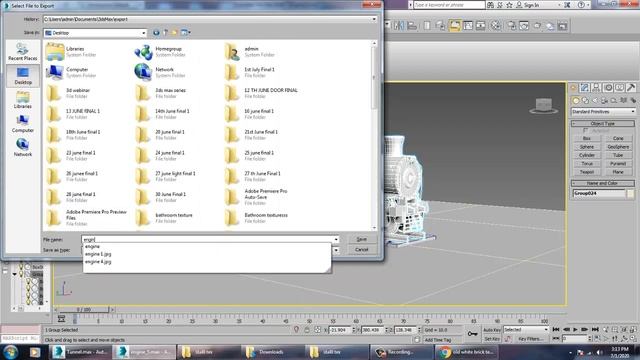Toggle the AutoGrid checkbox
Image resolution: width=640 pixels, height=360 pixels.
[585, 131]
